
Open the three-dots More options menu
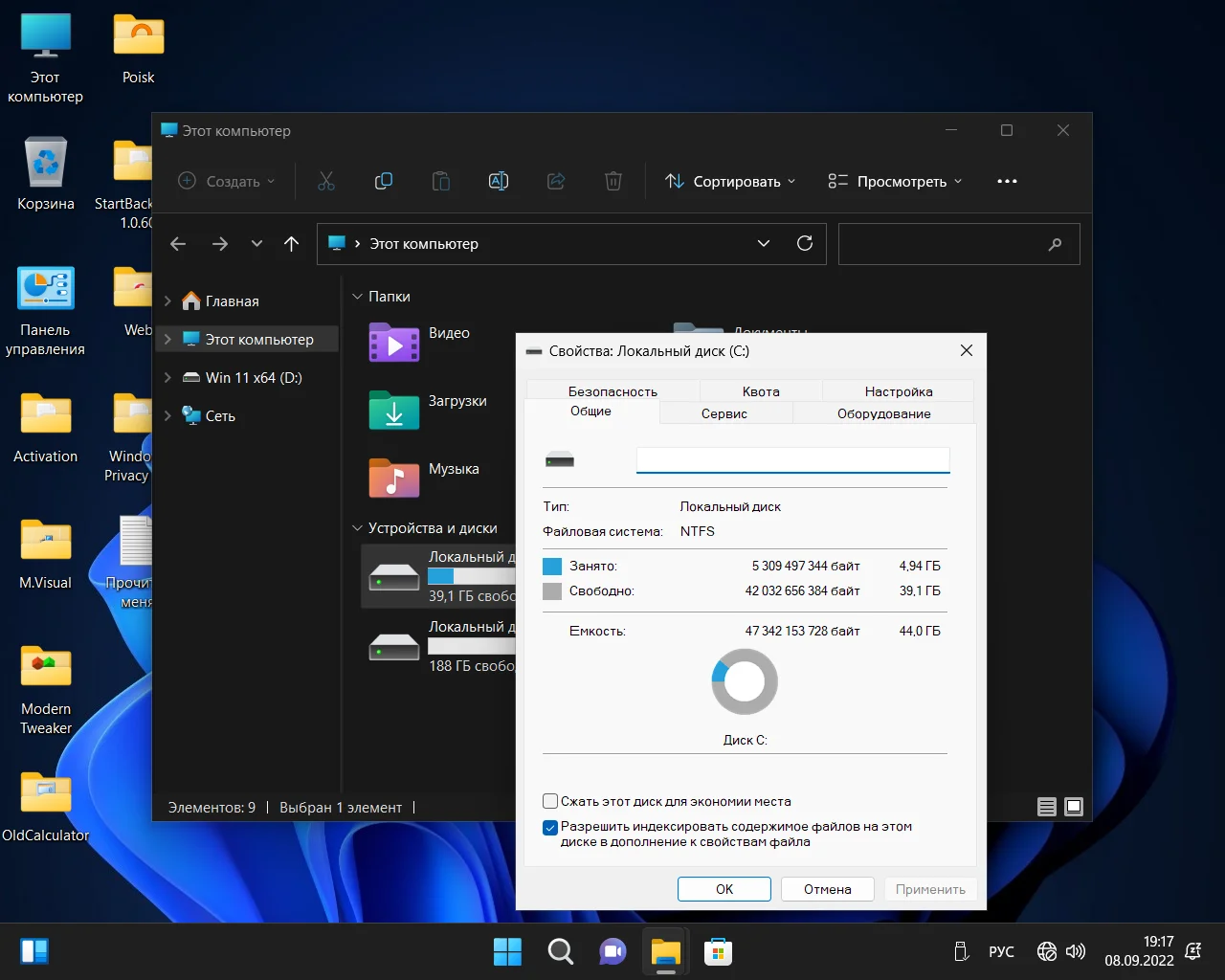coord(1007,181)
